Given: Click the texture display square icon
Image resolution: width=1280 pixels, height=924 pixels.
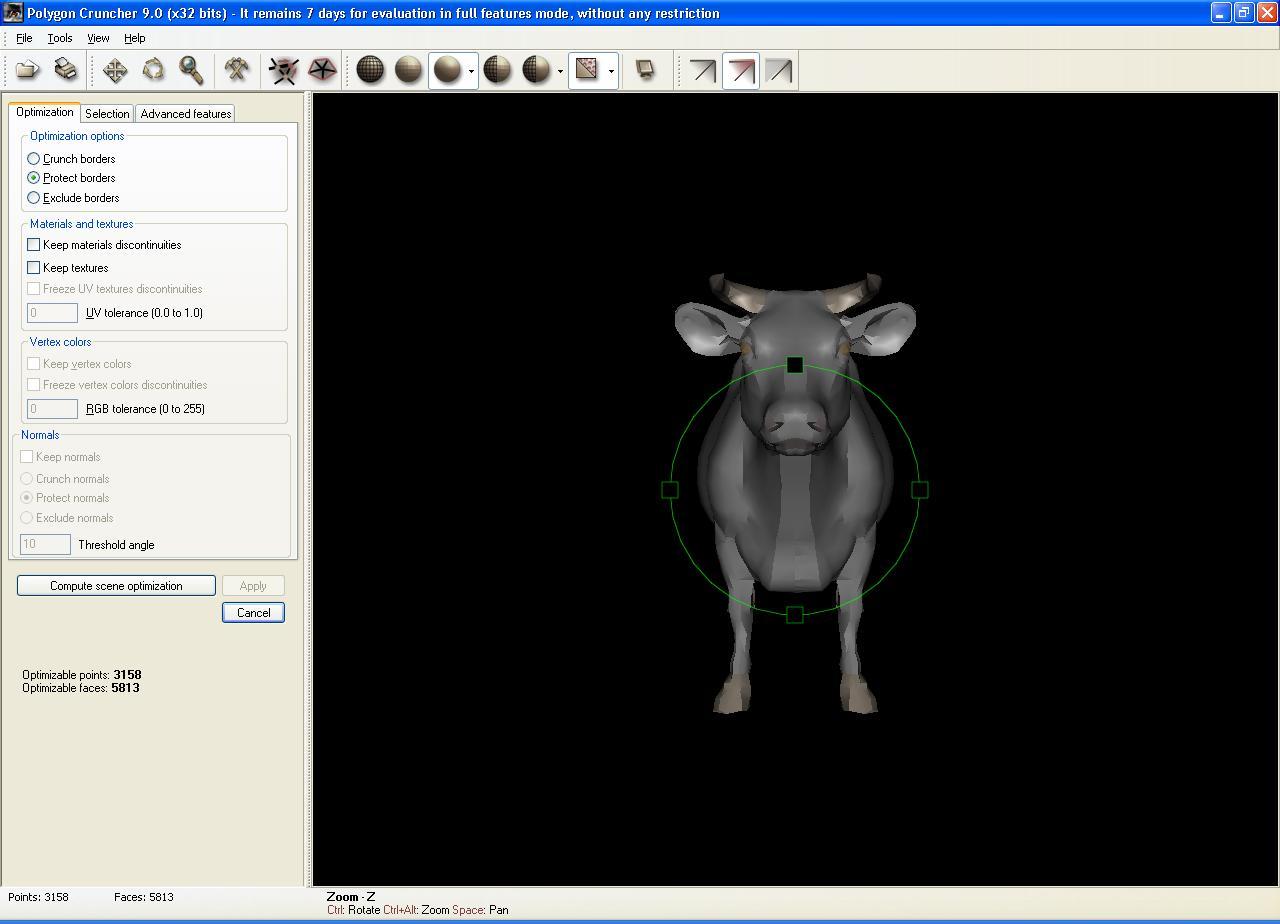Looking at the screenshot, I should point(587,70).
